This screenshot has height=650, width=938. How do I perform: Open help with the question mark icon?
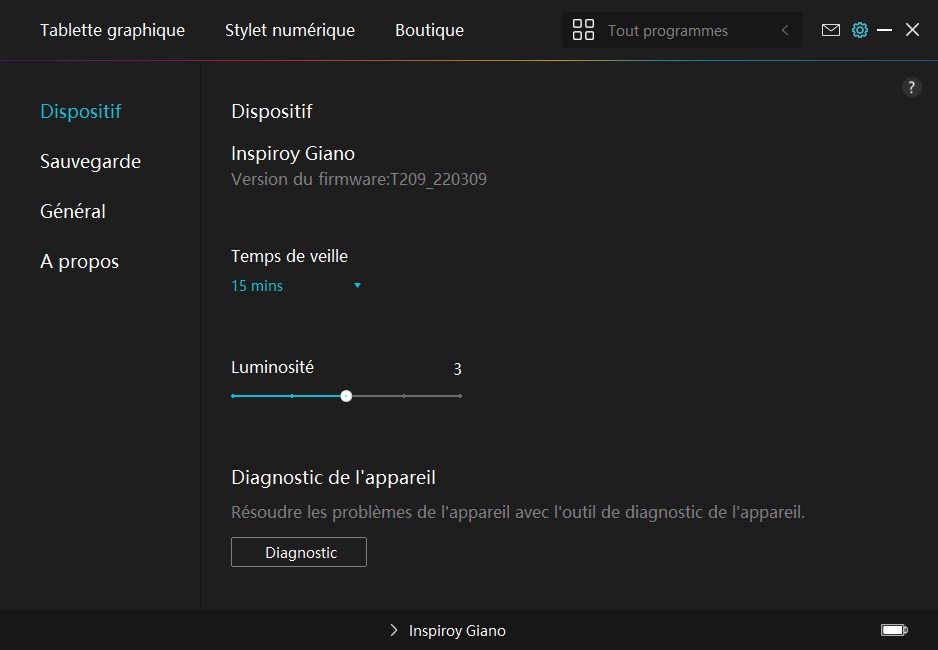911,87
